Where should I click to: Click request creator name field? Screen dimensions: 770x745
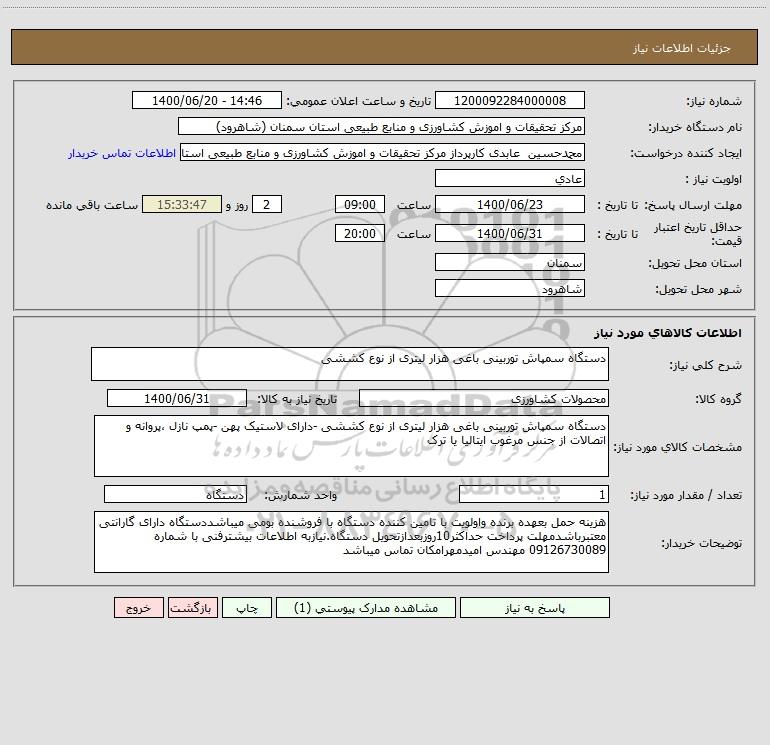pos(382,153)
